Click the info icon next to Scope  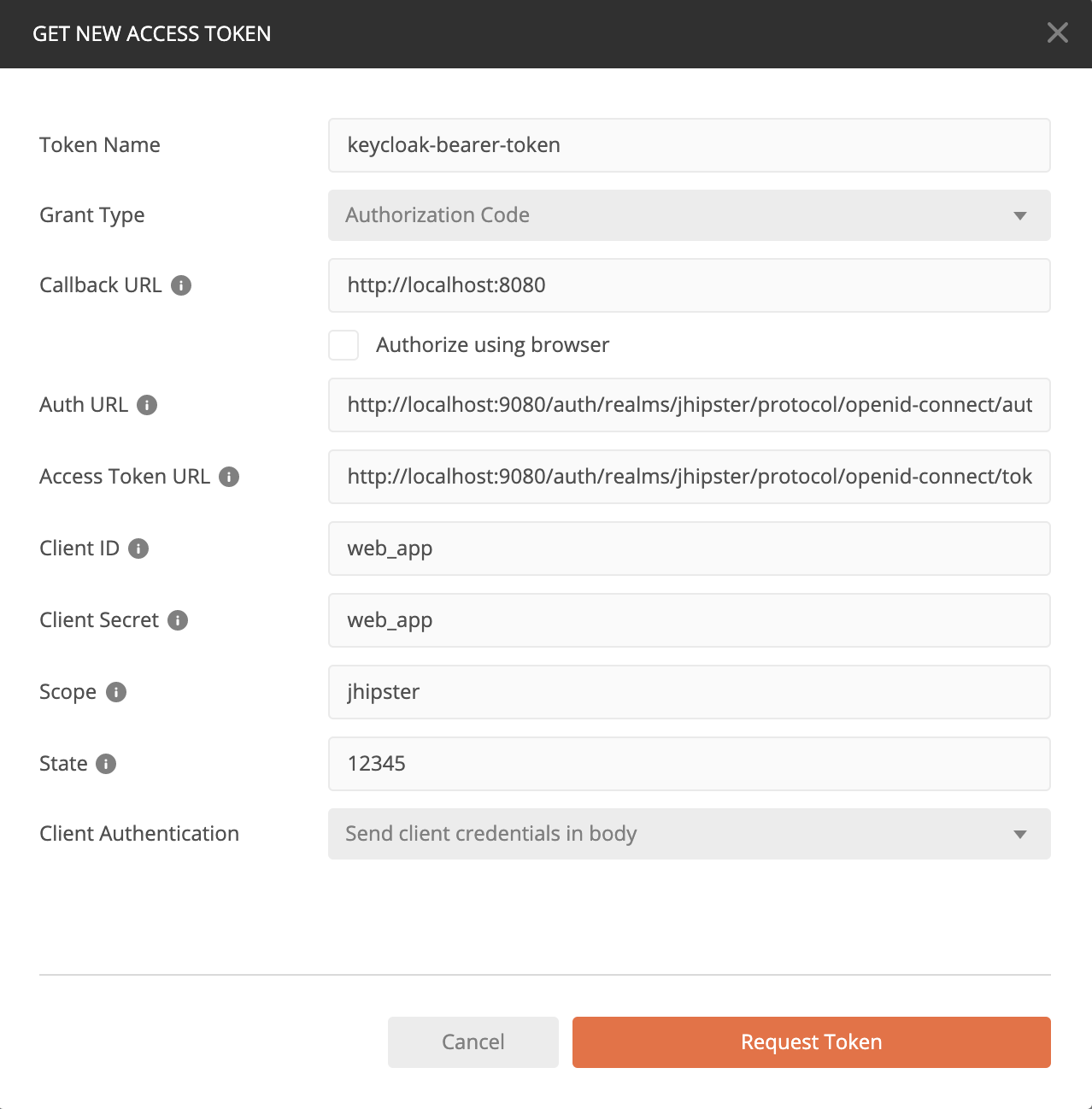[x=117, y=693]
